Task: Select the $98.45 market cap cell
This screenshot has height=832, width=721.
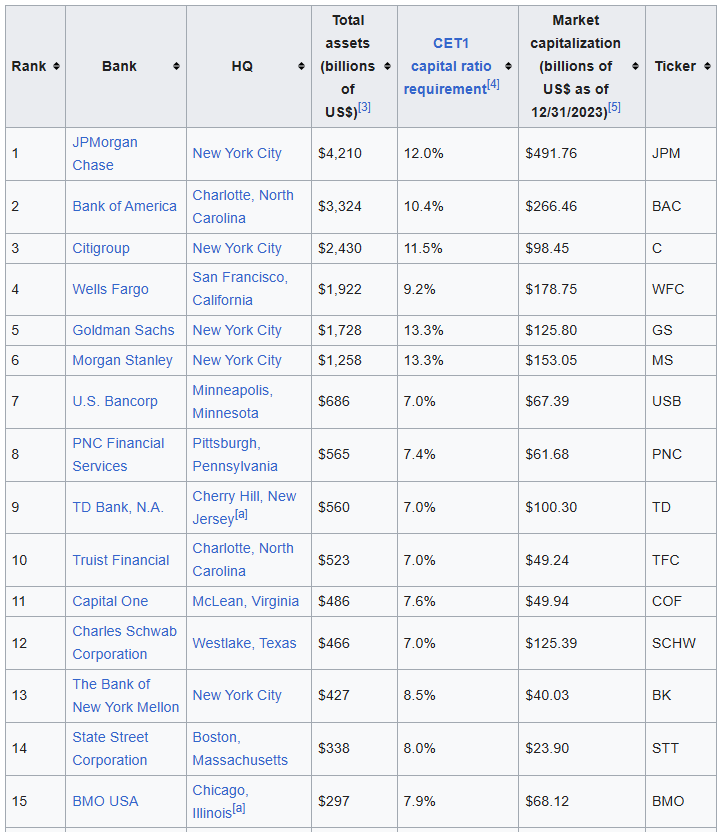Action: 582,248
